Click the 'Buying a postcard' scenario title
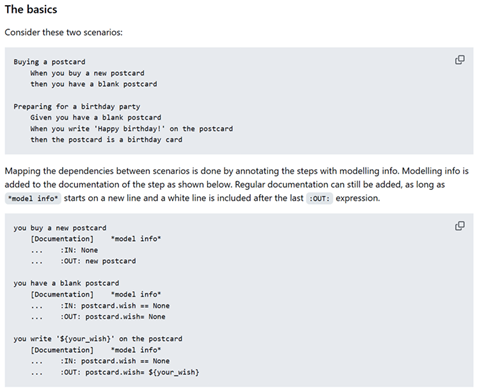Image resolution: width=479 pixels, height=389 pixels. 49,62
